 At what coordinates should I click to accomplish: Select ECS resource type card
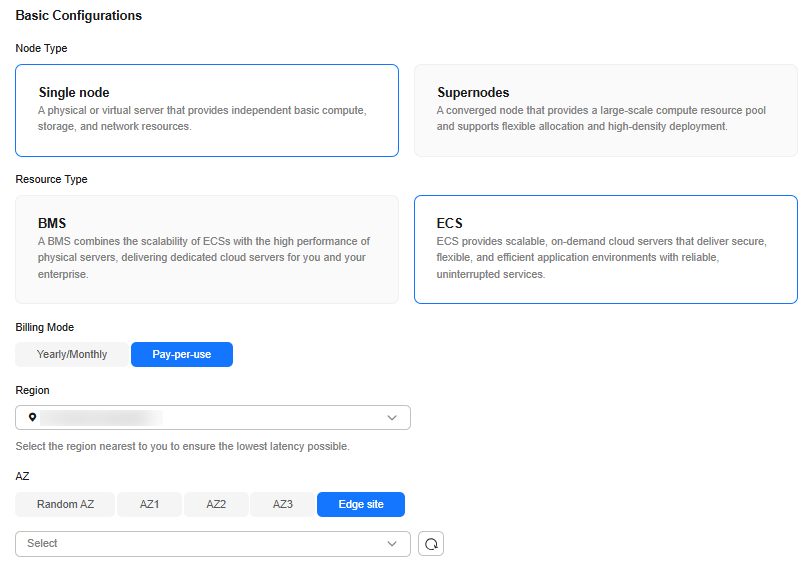point(606,250)
